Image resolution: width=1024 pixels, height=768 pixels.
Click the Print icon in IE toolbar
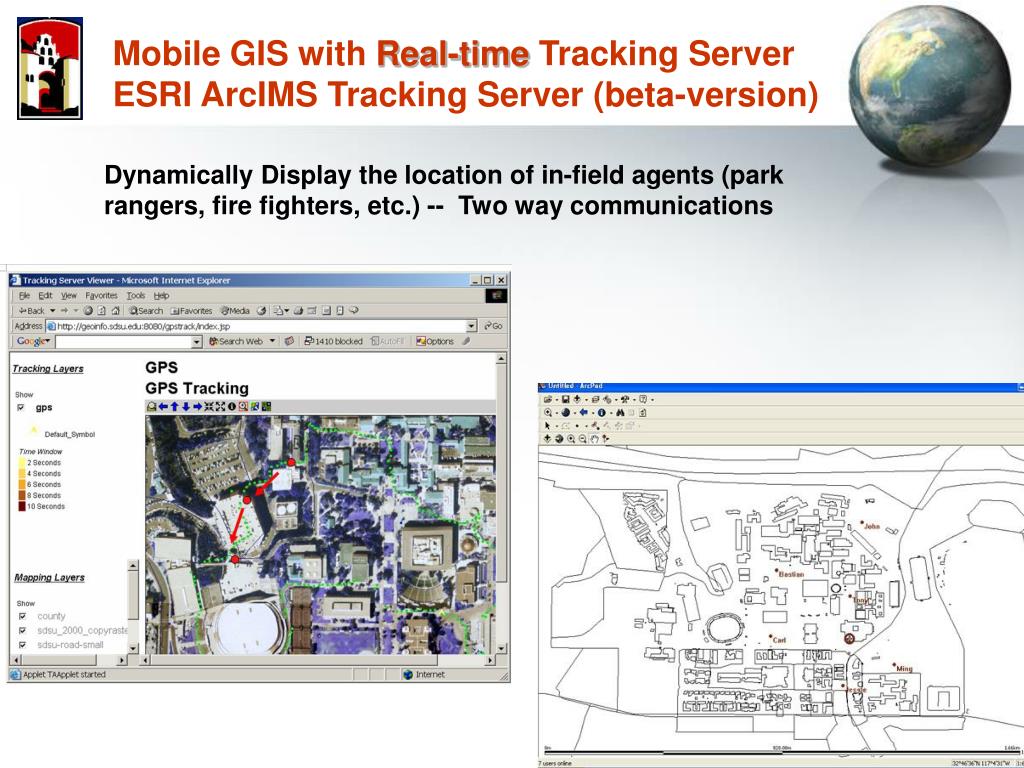pos(298,311)
